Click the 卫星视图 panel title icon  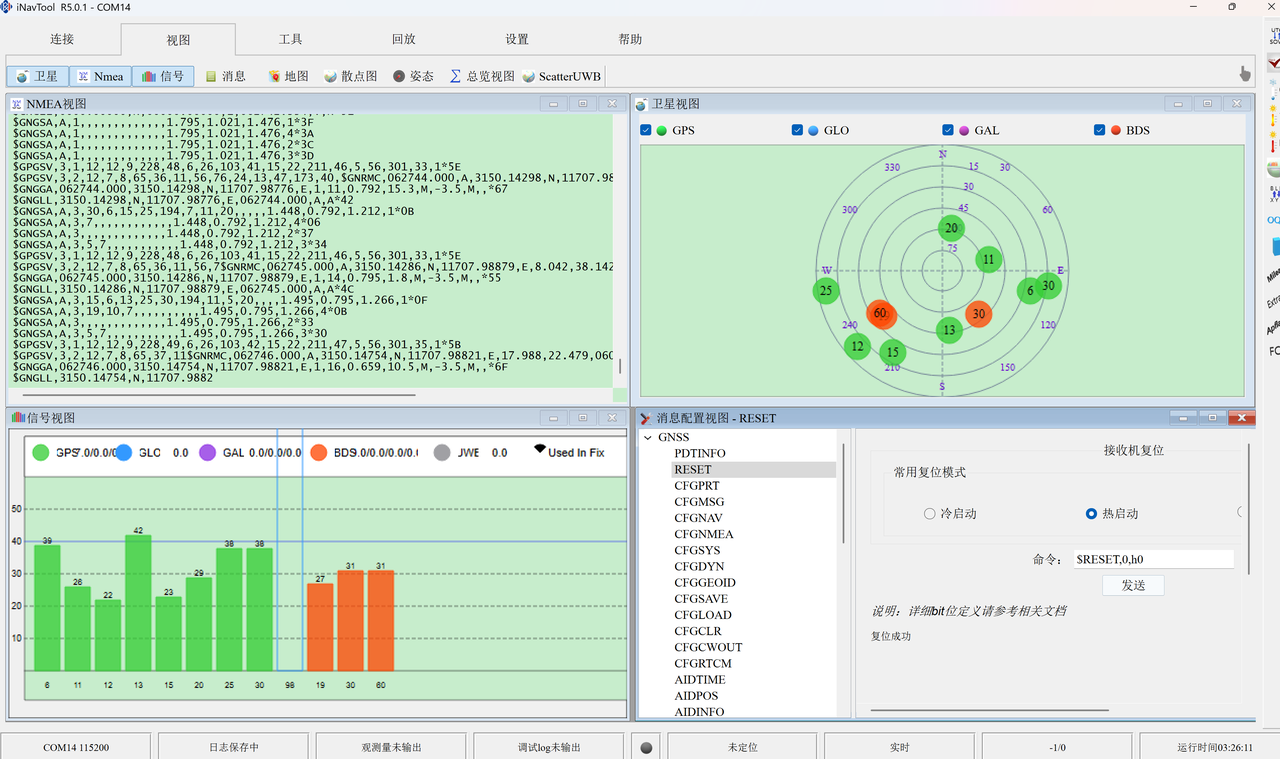(641, 104)
